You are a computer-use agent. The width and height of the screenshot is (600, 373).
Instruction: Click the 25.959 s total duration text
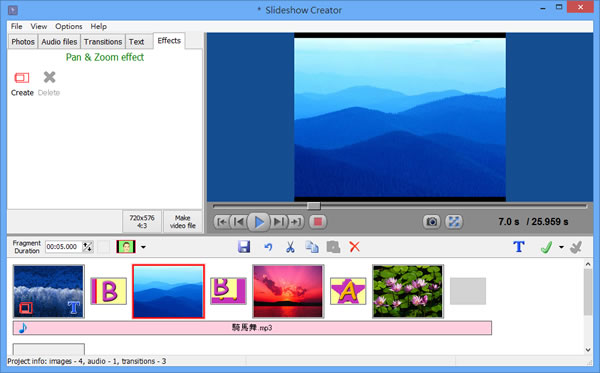click(547, 222)
